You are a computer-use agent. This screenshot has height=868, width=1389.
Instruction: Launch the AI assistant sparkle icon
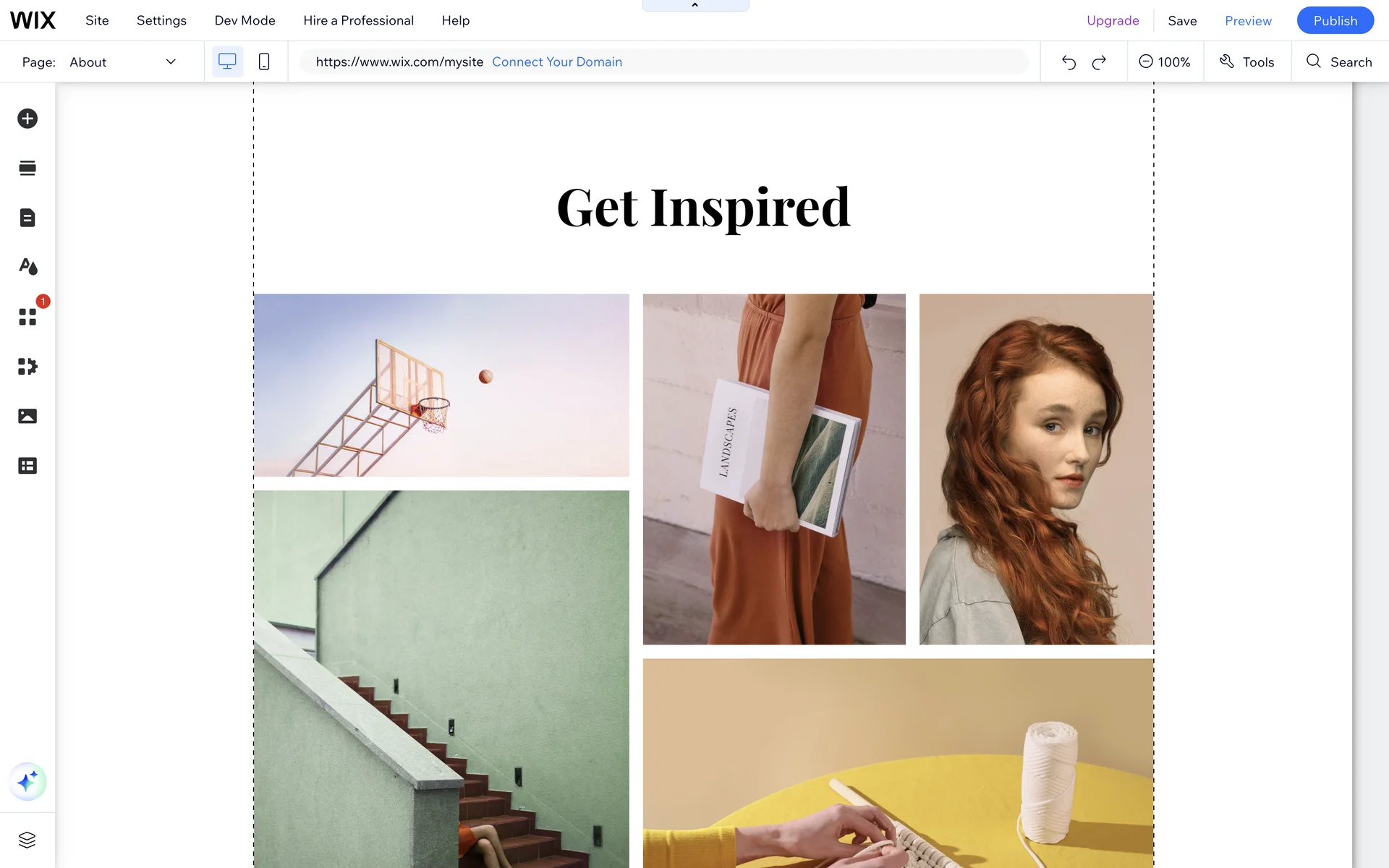tap(27, 782)
